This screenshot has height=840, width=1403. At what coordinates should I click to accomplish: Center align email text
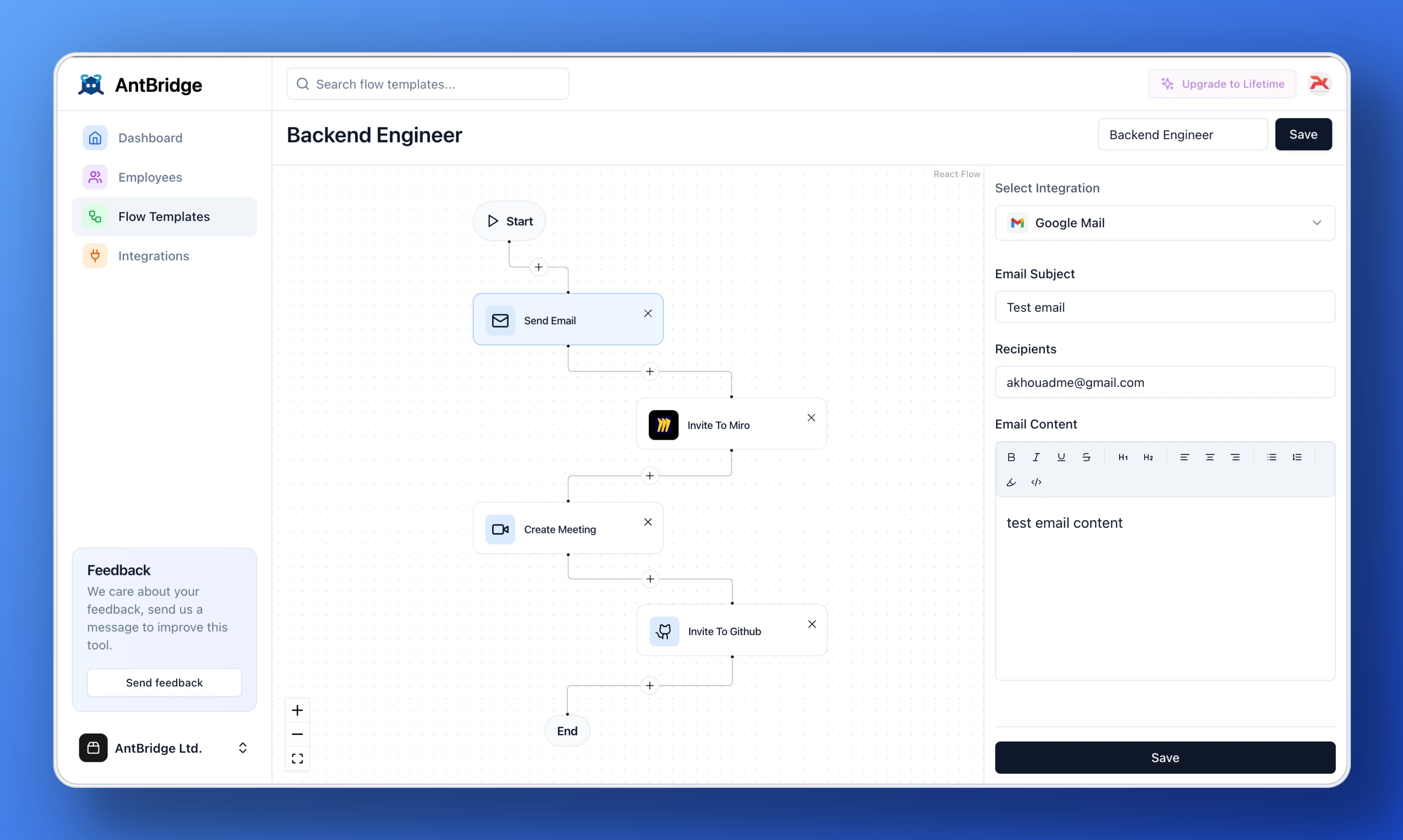tap(1209, 457)
